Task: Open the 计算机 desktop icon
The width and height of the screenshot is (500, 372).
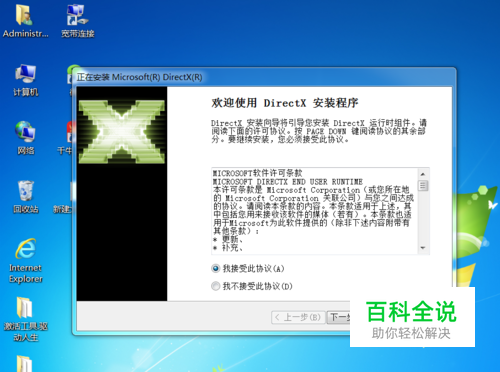Action: [x=25, y=80]
